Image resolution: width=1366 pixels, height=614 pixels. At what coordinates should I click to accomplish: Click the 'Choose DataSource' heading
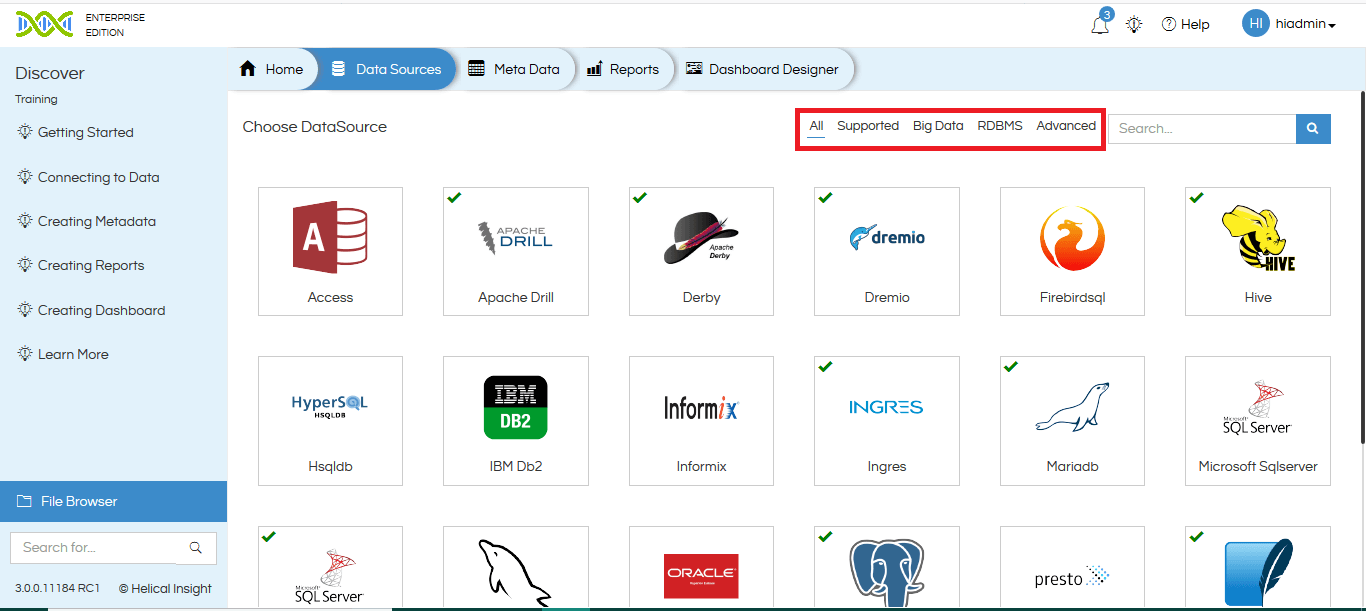point(315,127)
